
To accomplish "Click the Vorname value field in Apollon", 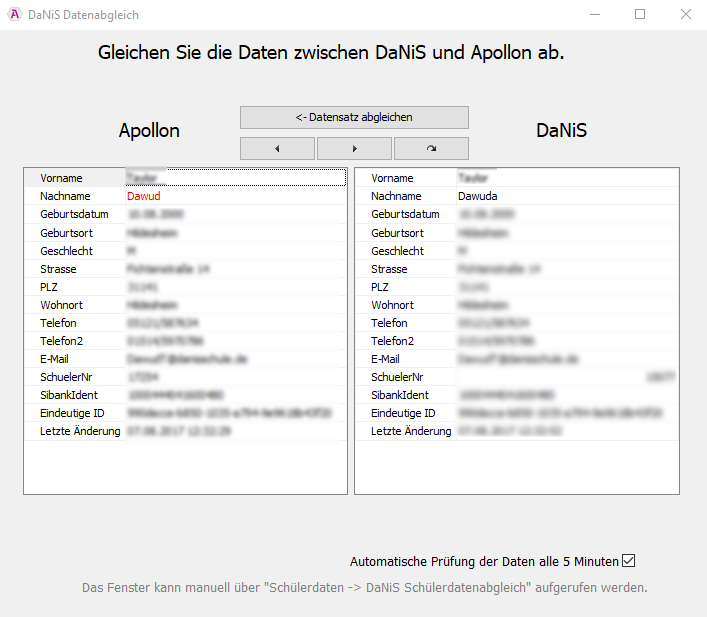I will (x=235, y=178).
